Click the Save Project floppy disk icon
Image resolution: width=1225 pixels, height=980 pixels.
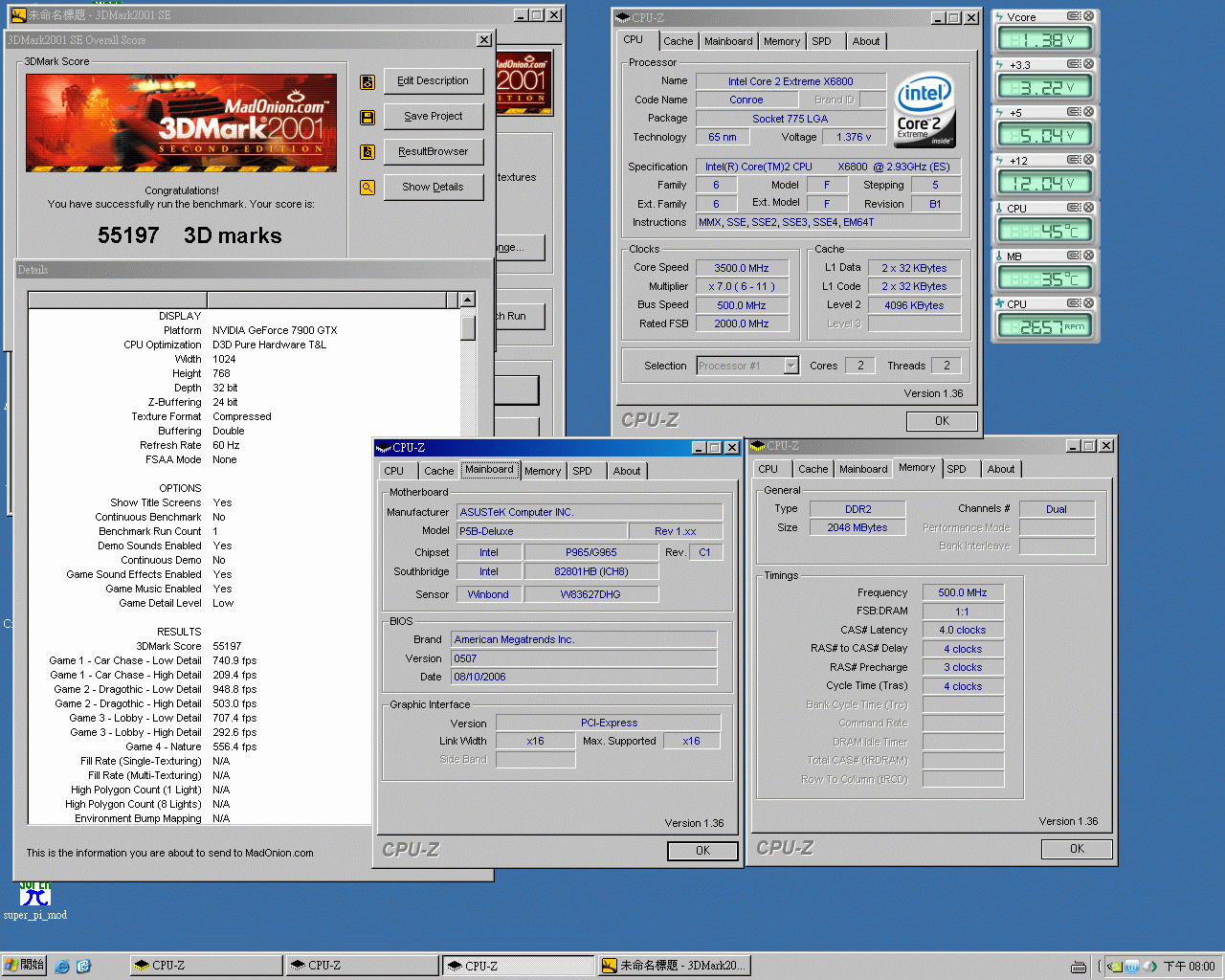367,118
